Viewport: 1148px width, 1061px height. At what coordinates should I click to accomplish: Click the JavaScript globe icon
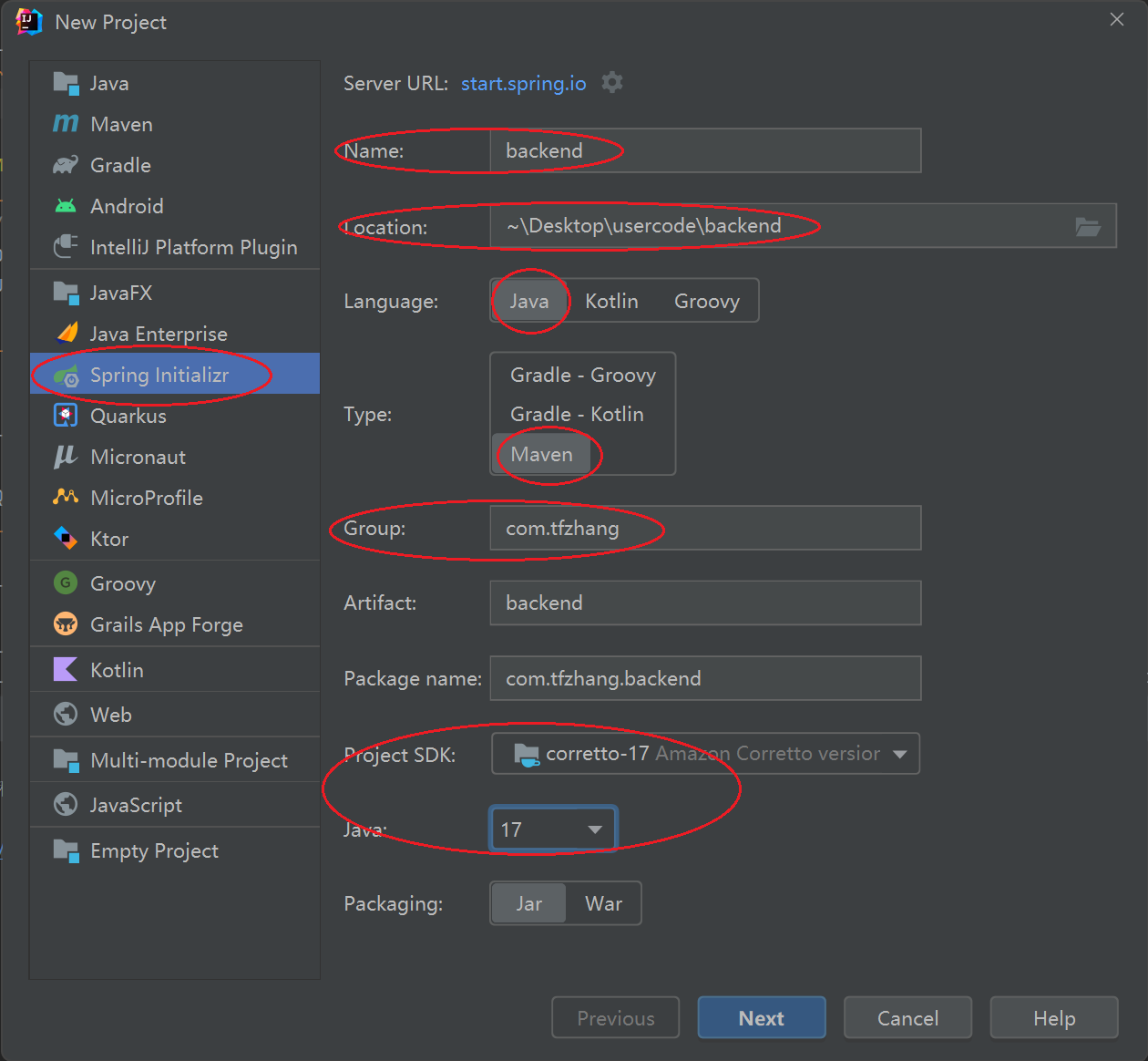66,804
